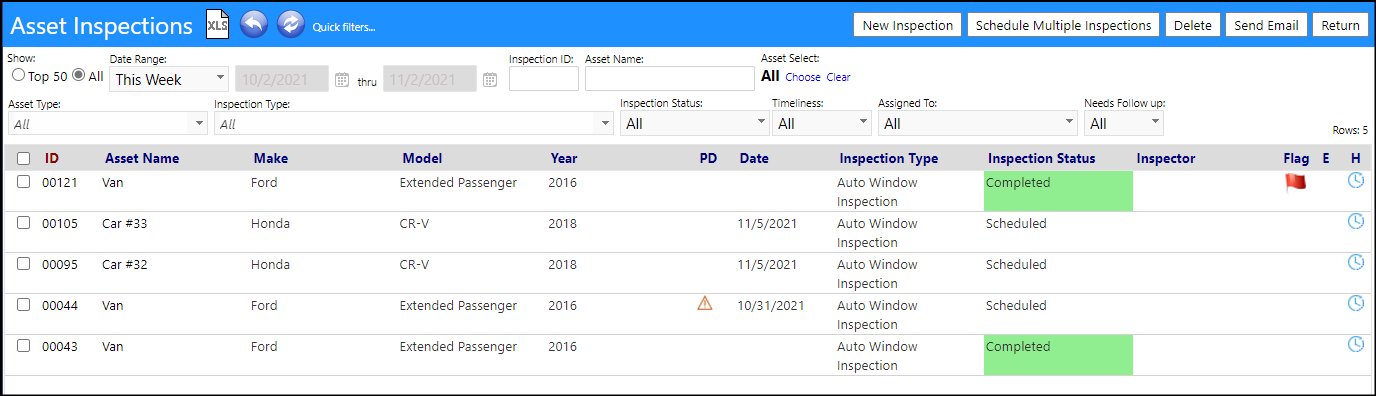Select the All radio button under Show
The width and height of the screenshot is (1376, 396).
click(x=78, y=75)
